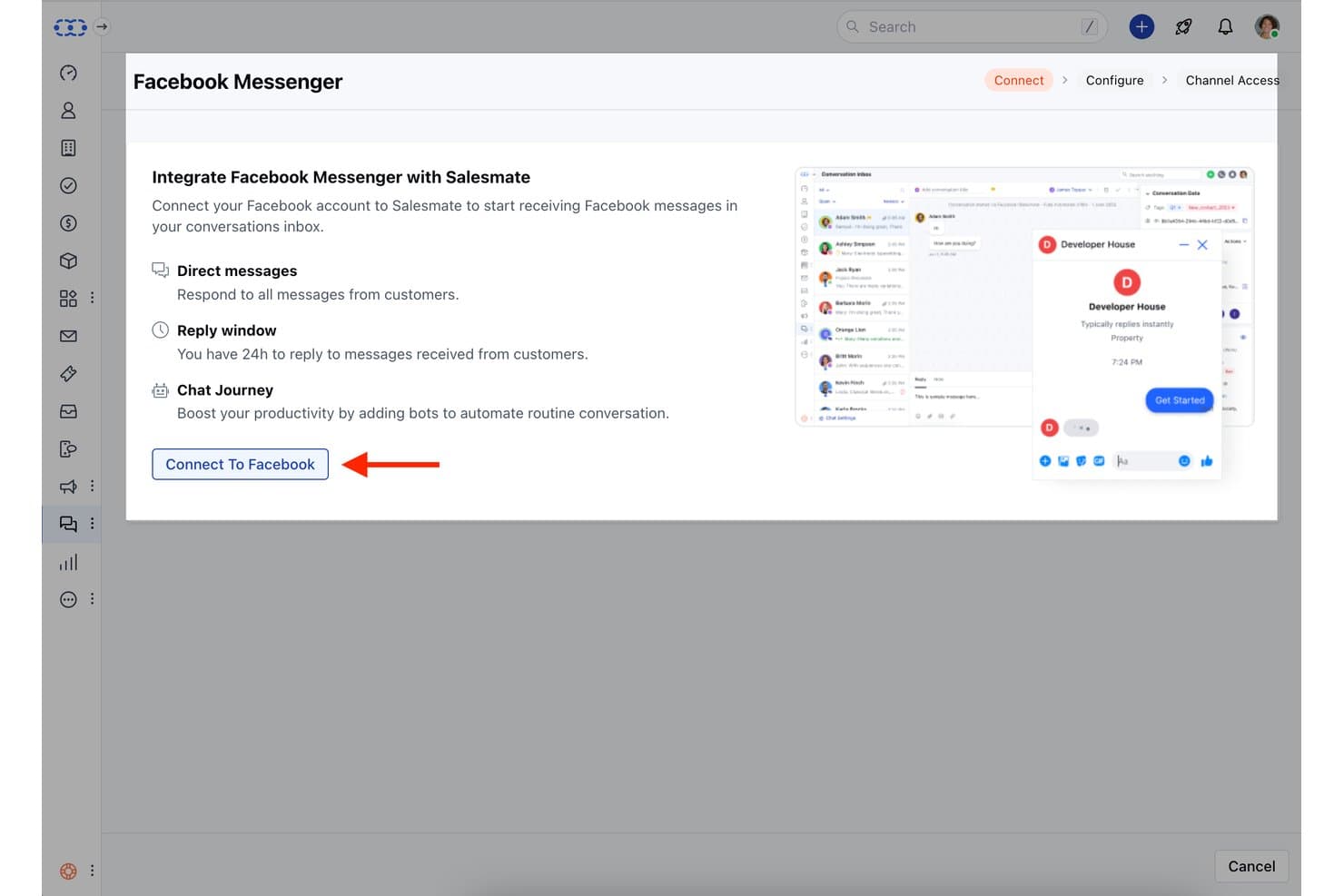Click the Messenger preview screenshot image

pos(1024,322)
